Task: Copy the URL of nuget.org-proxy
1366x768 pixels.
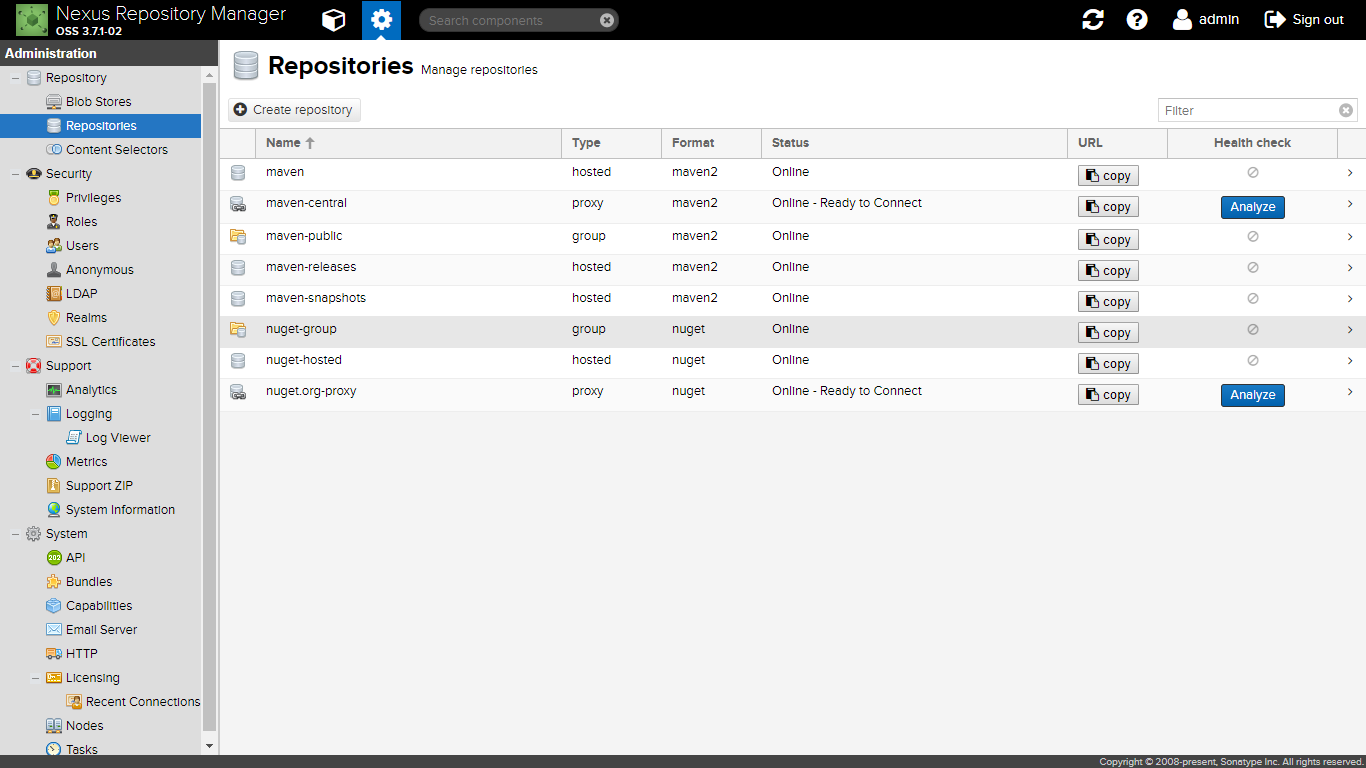Action: (x=1107, y=394)
